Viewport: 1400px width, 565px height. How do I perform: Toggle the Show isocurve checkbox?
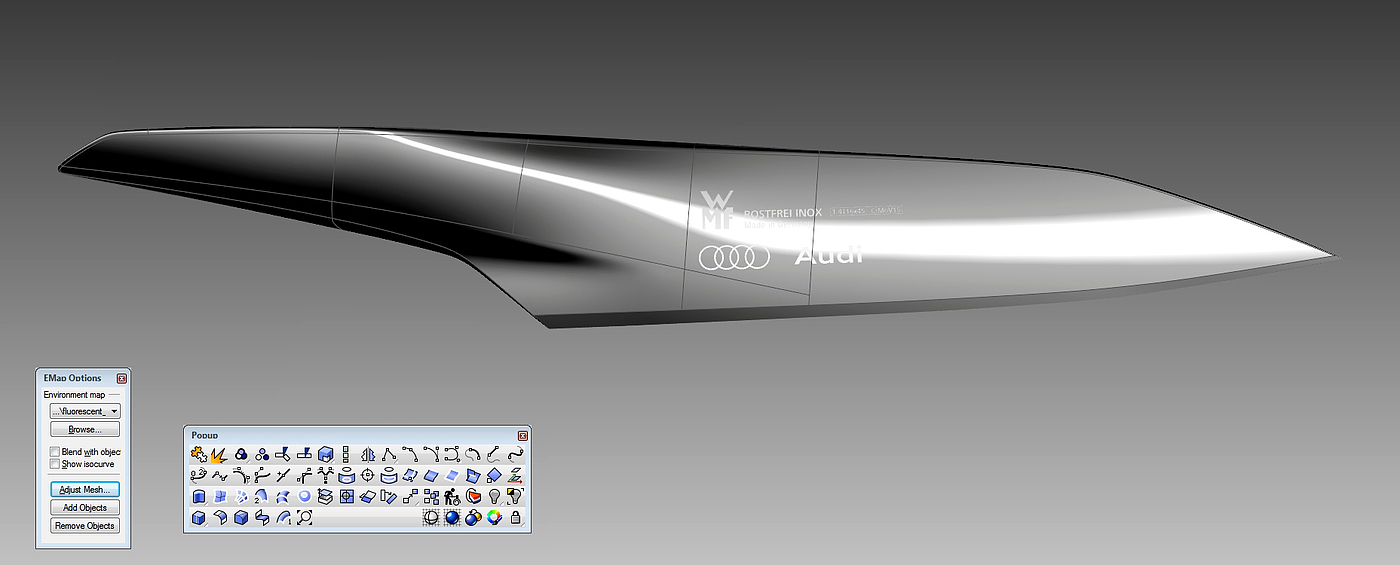(55, 464)
